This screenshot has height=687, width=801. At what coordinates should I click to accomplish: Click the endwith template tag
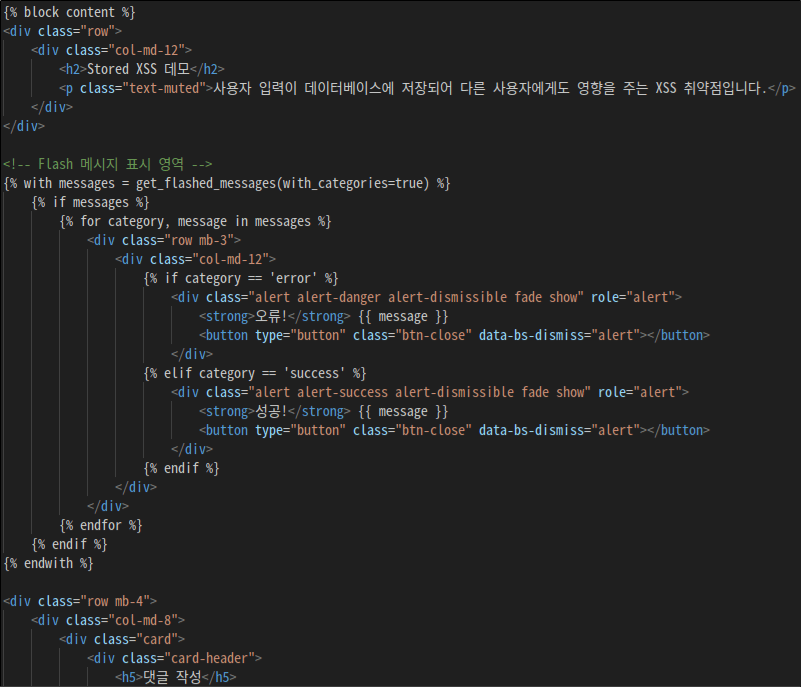(x=48, y=563)
